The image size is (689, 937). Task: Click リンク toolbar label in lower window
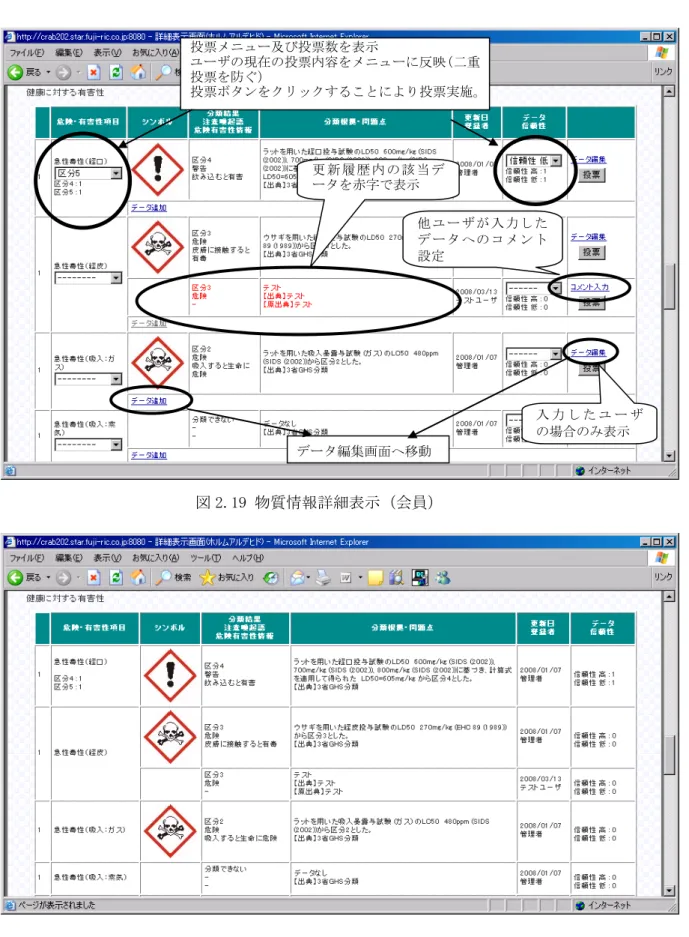[663, 577]
